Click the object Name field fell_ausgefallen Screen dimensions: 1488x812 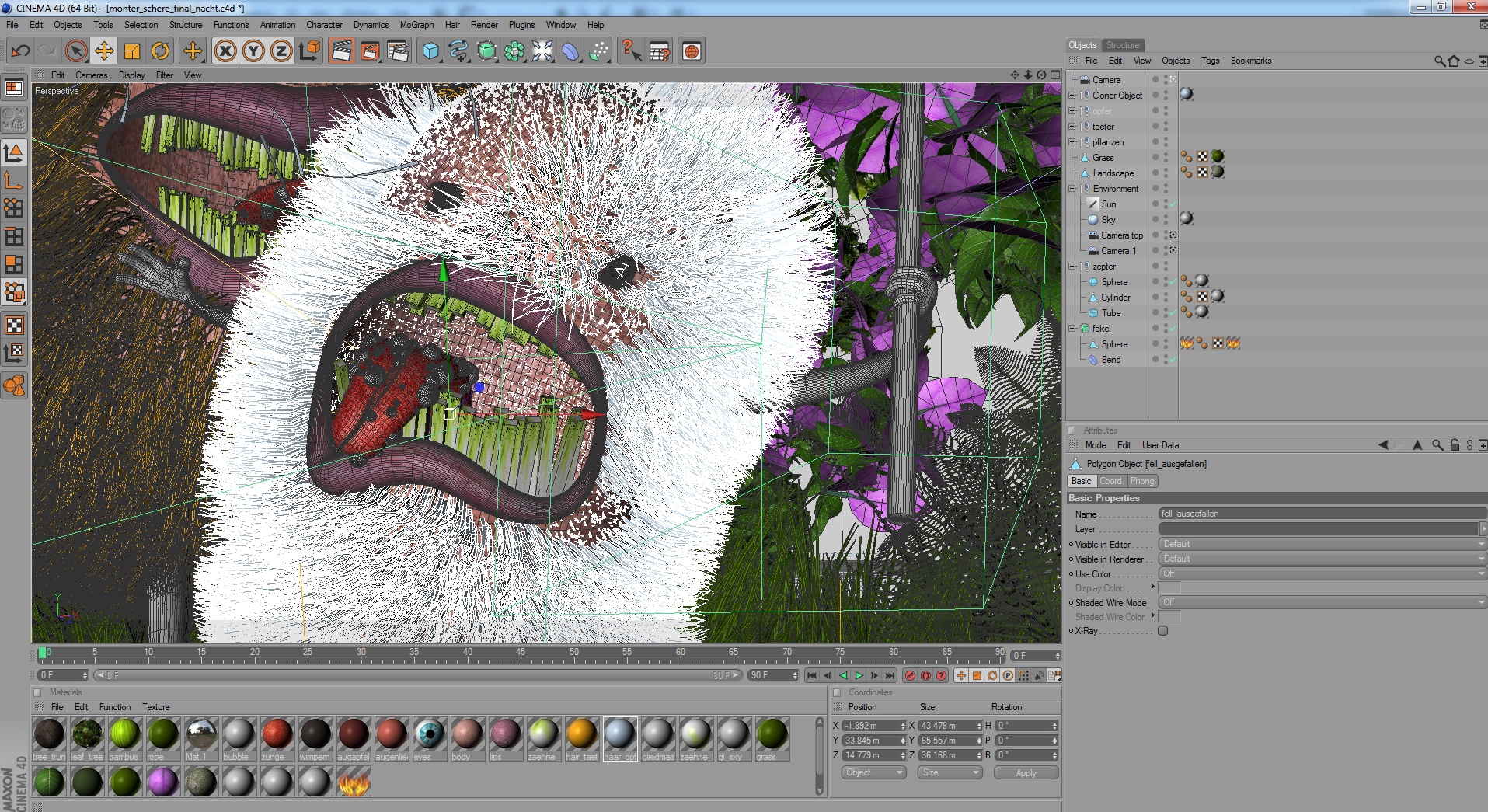[x=1322, y=514]
